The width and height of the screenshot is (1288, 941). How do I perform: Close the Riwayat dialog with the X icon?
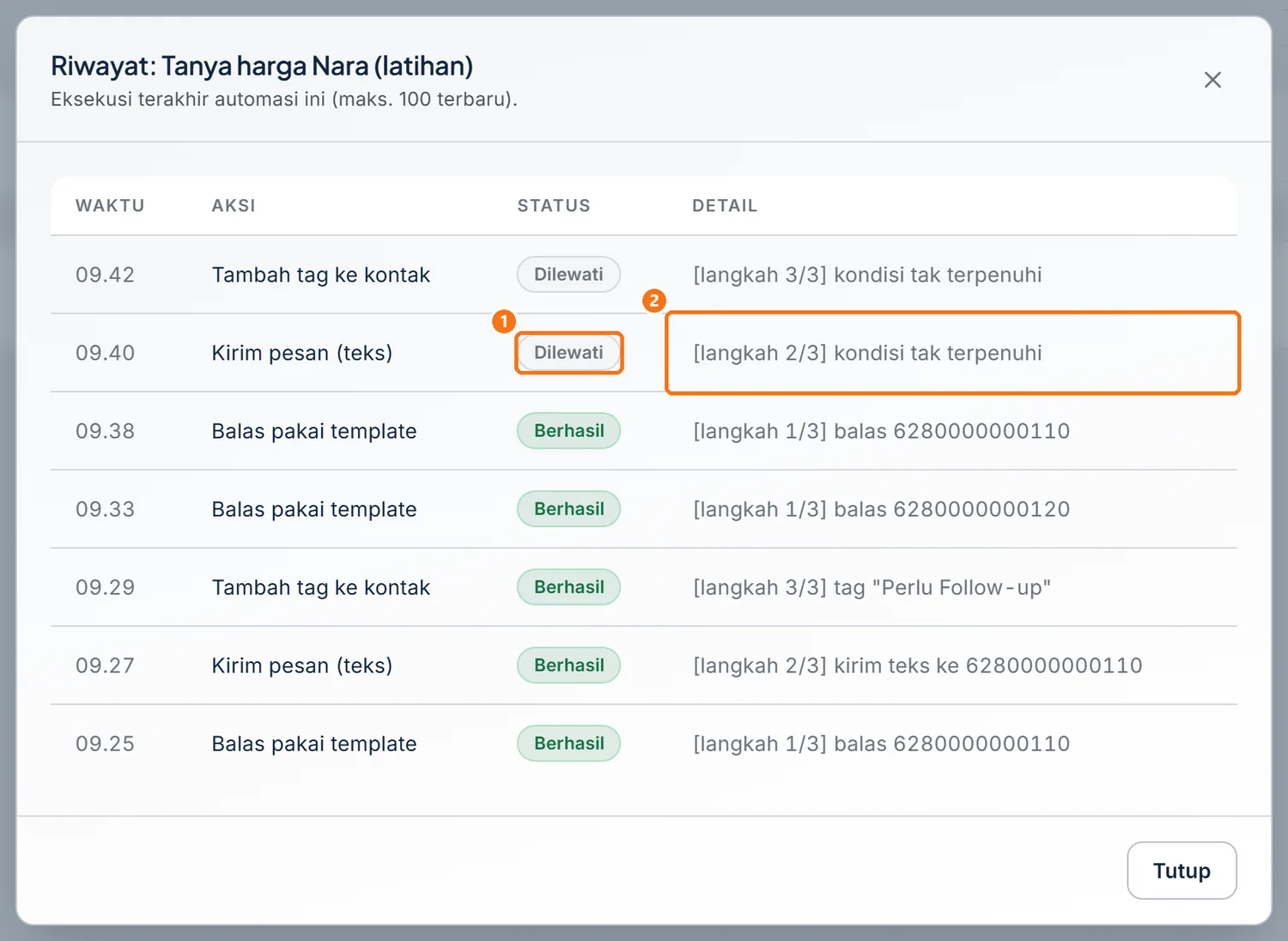pyautogui.click(x=1212, y=80)
